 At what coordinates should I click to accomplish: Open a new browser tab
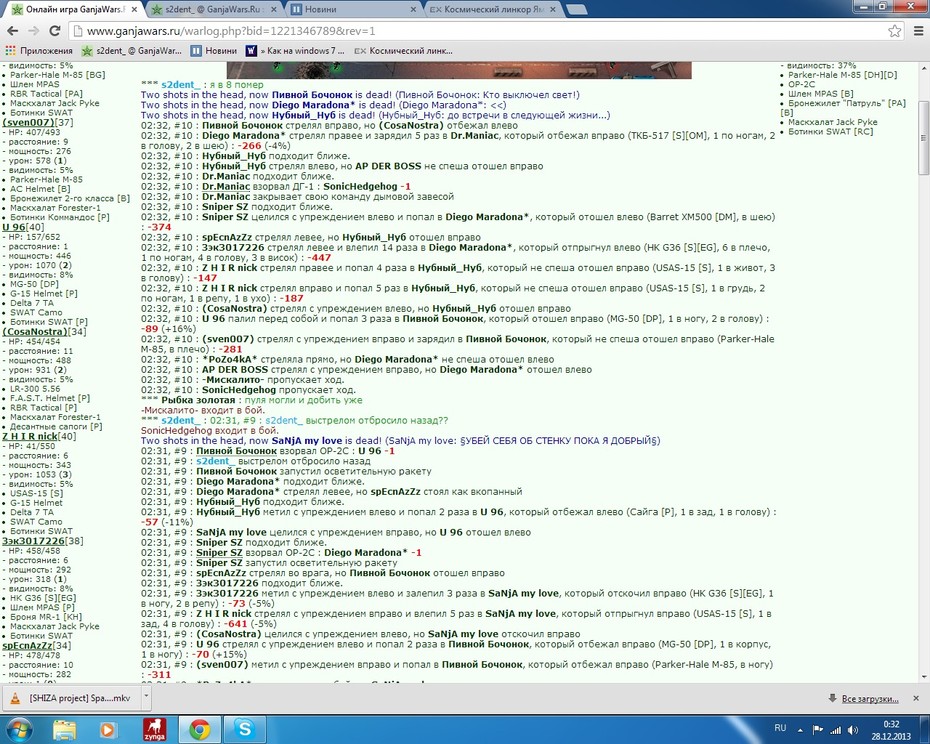pos(577,9)
